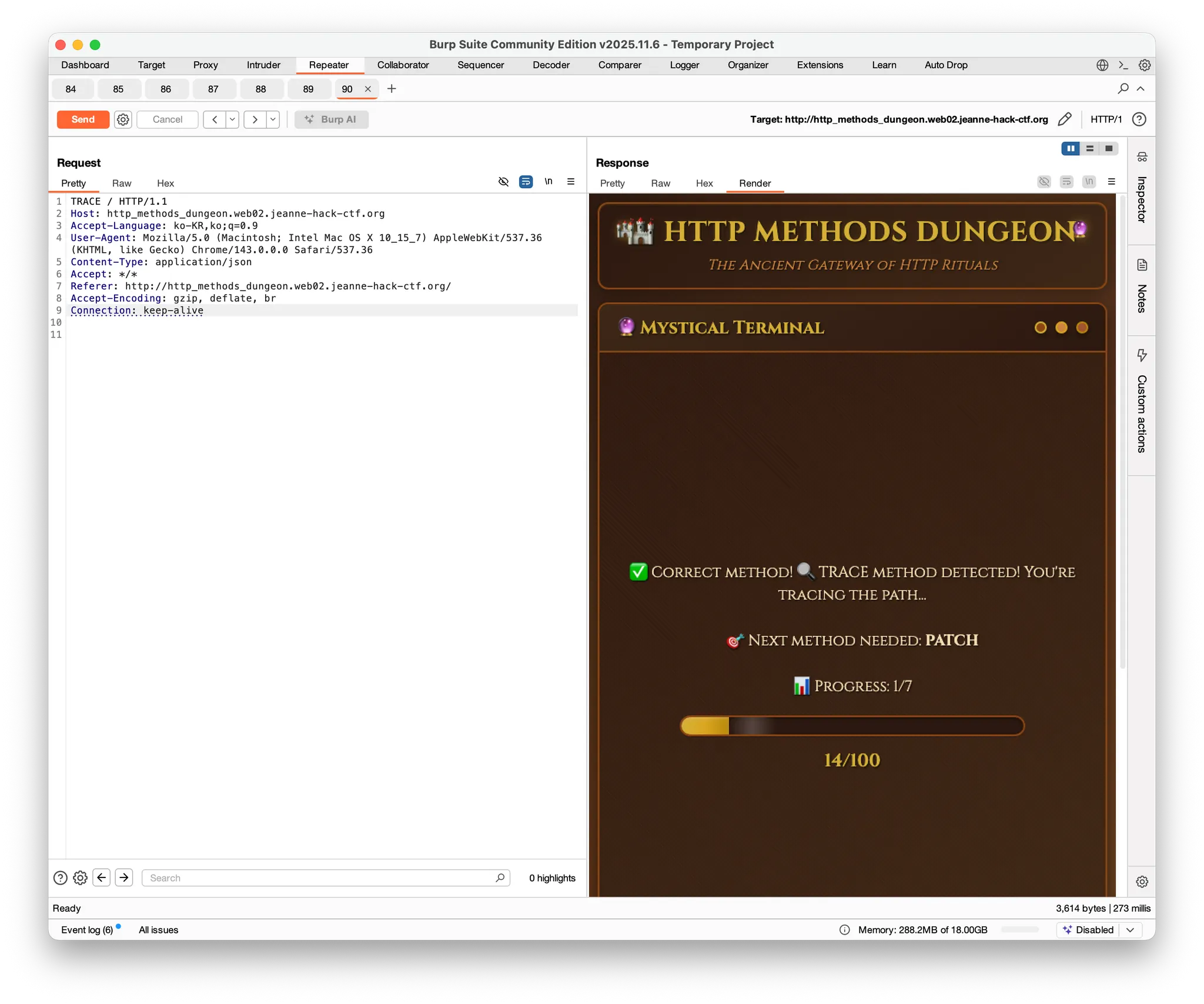This screenshot has width=1204, height=1004.
Task: Click the dungeon progress bar
Action: tap(852, 726)
